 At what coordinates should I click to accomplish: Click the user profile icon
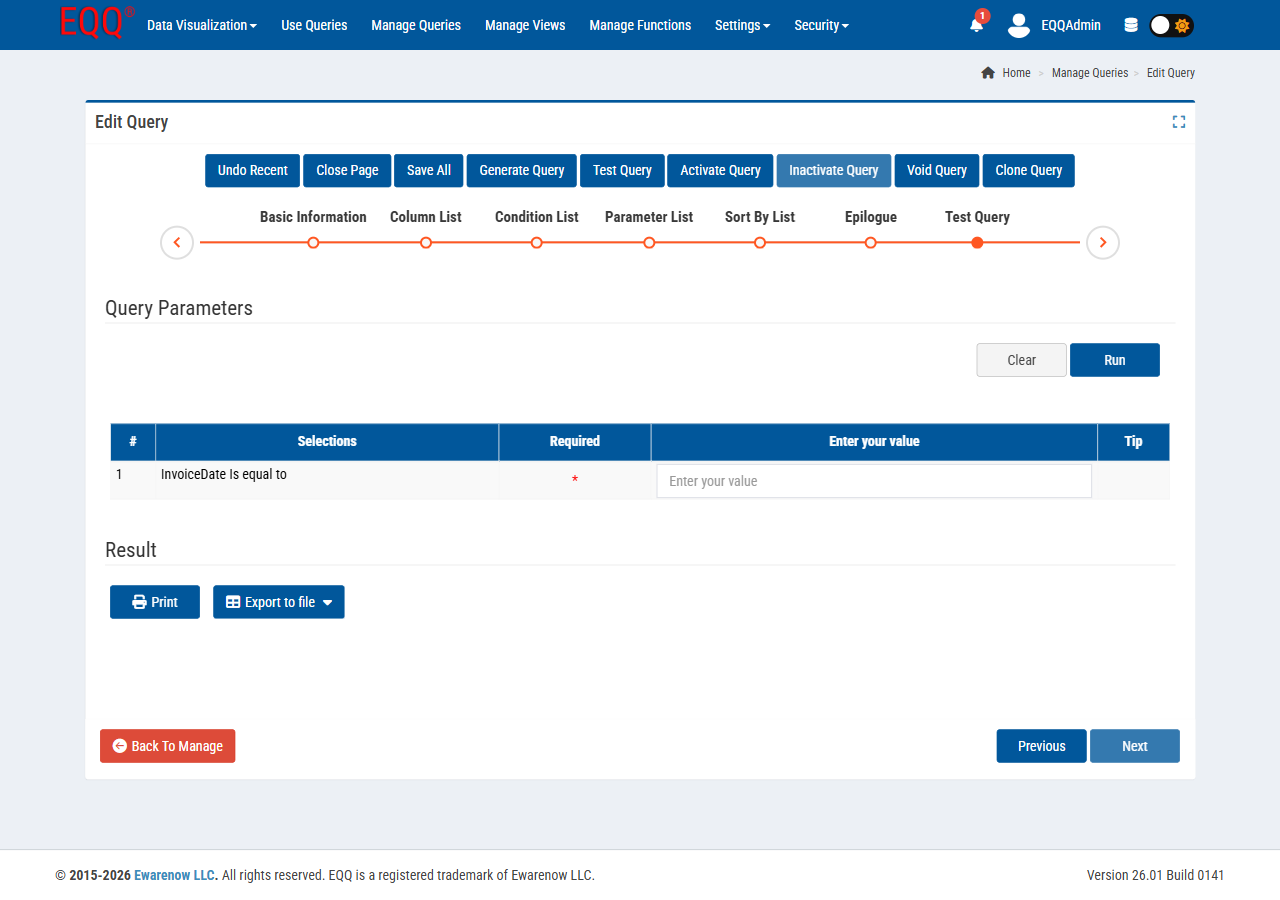1018,25
